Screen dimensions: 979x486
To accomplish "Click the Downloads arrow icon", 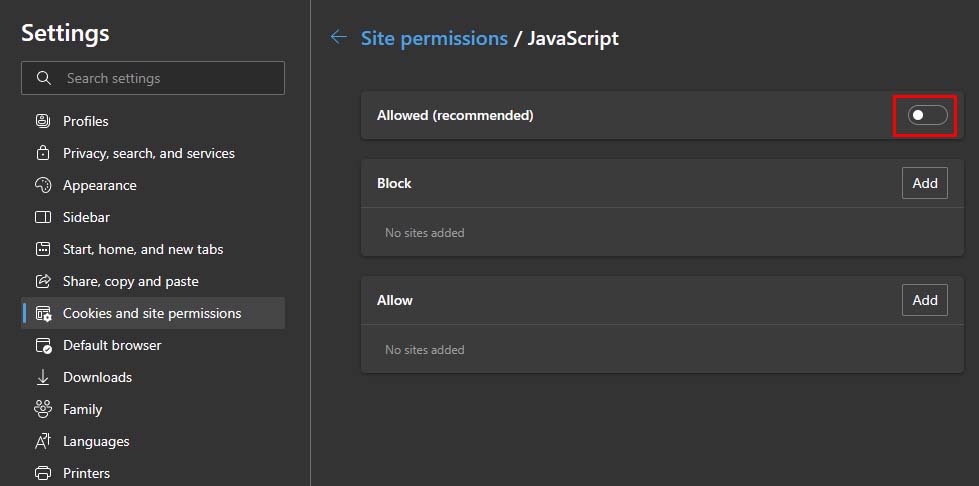I will (x=43, y=377).
